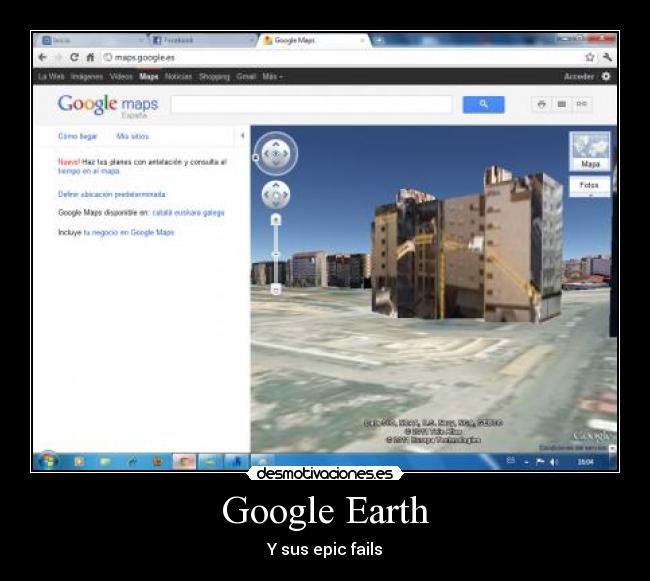Click the Acceder sign-in link
The width and height of the screenshot is (650, 581).
click(x=579, y=76)
